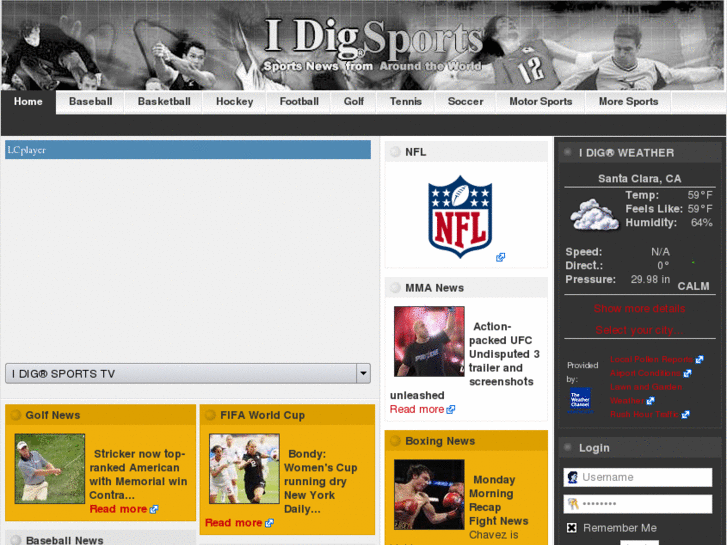The width and height of the screenshot is (727, 545).
Task: Click external link icon beside Golf Read more
Action: pos(153,509)
